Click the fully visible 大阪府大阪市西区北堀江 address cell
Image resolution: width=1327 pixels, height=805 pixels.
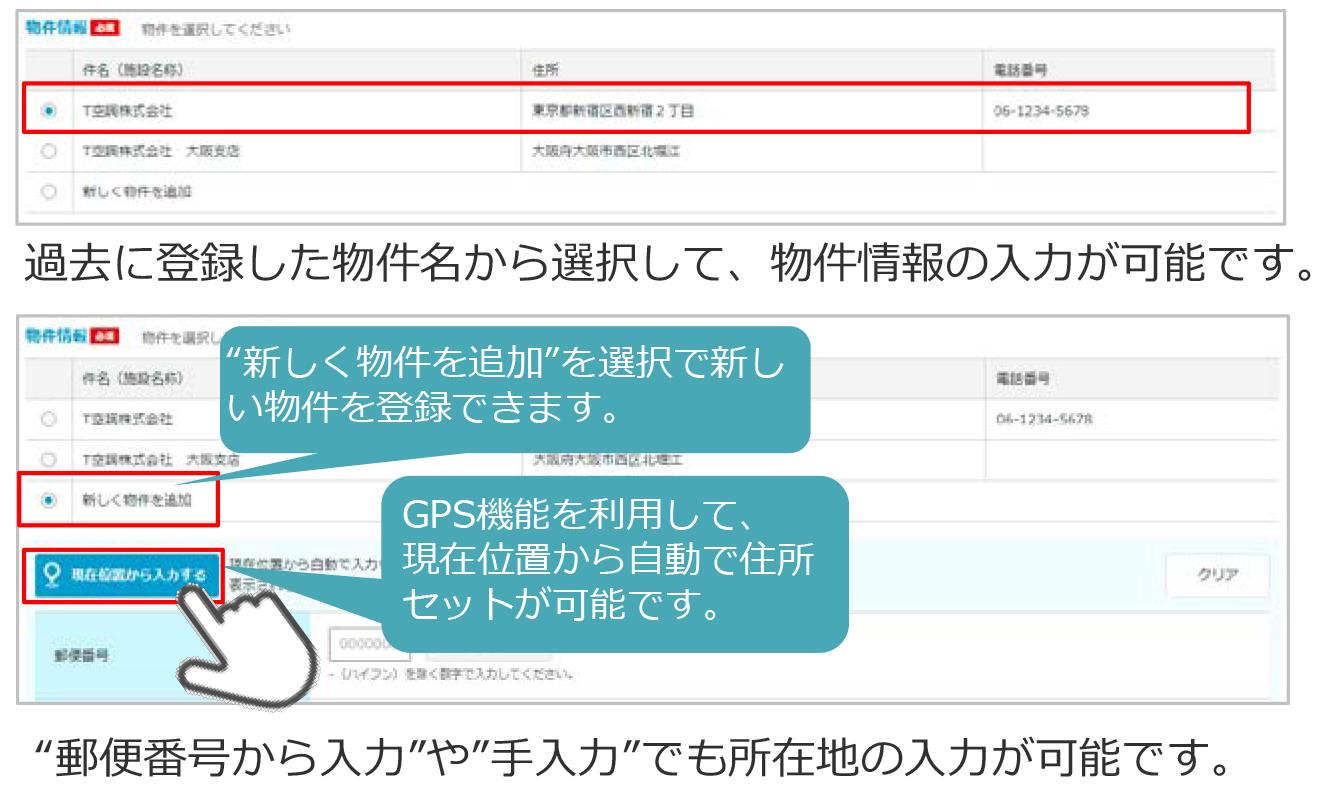tap(607, 151)
